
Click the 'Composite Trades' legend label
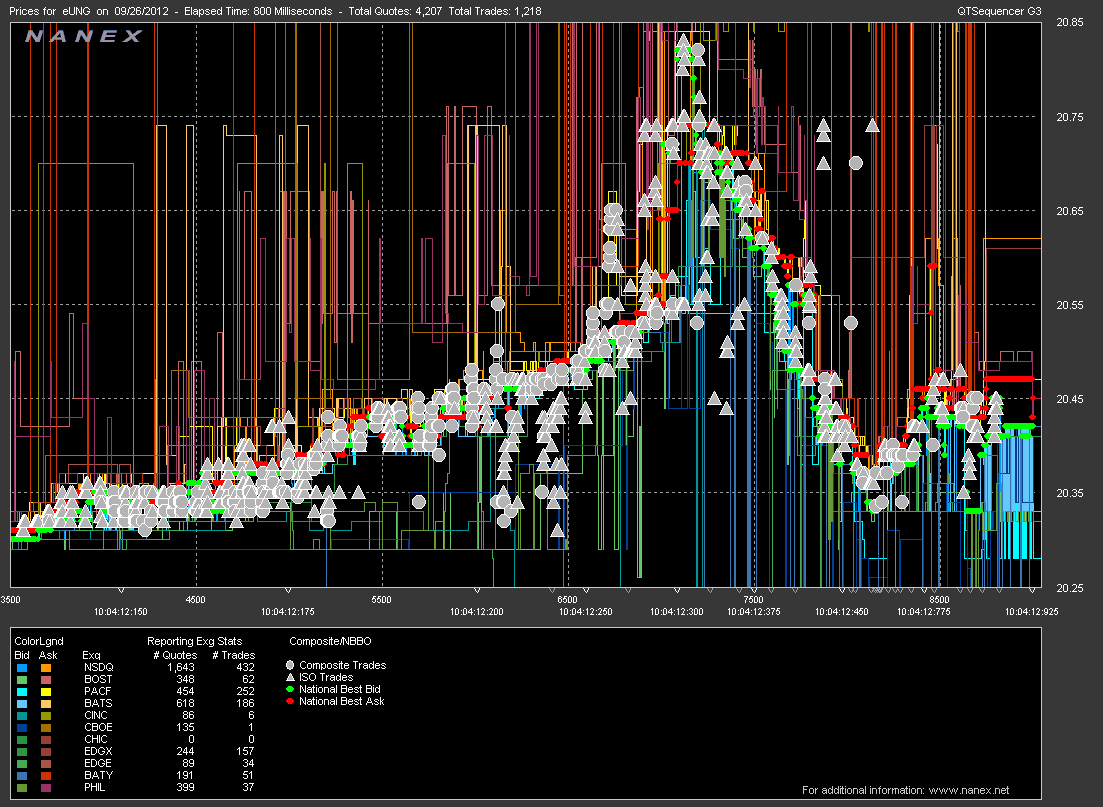[343, 665]
